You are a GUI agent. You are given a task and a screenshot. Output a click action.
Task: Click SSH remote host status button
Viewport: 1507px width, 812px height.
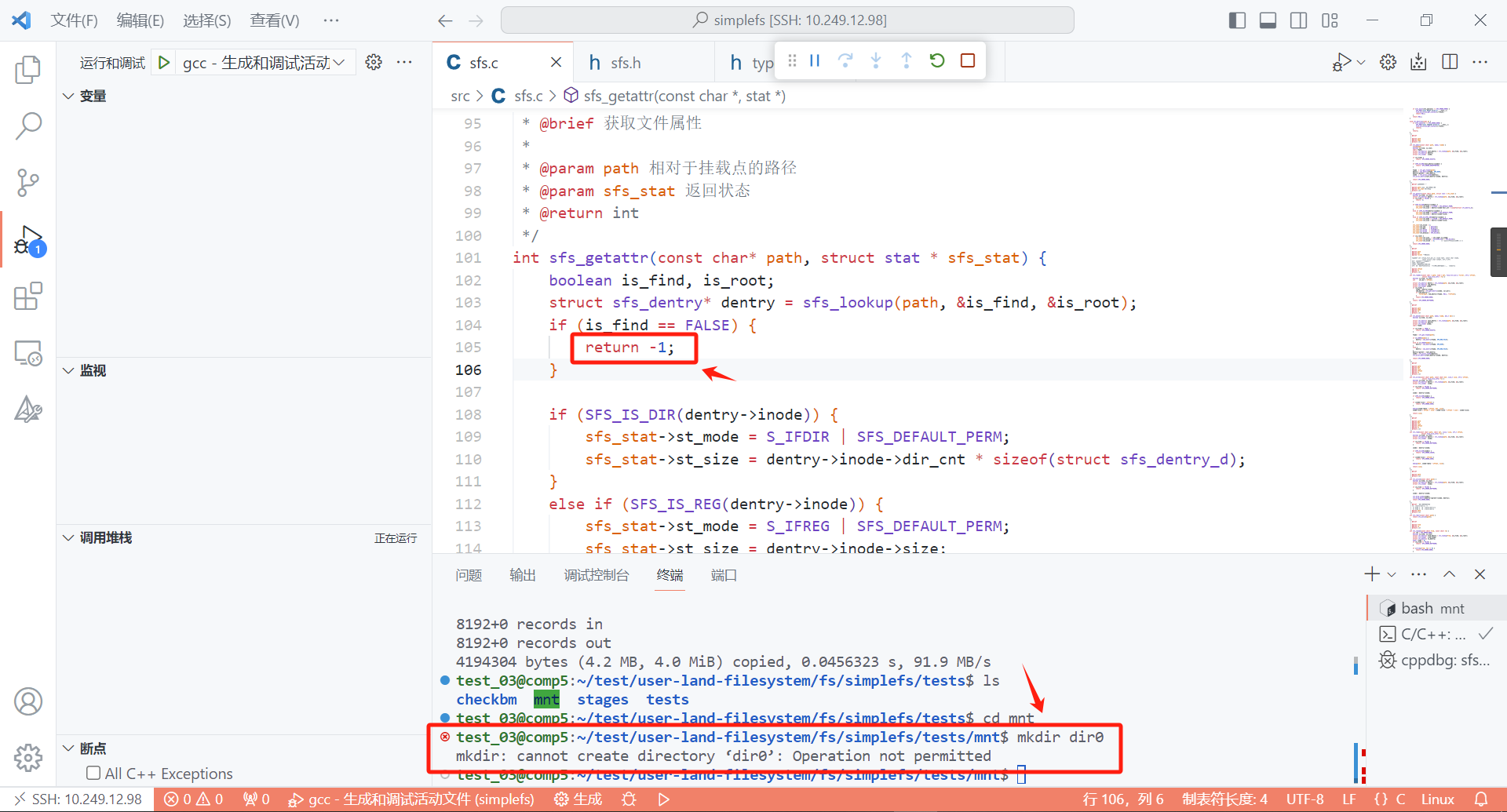[77, 799]
